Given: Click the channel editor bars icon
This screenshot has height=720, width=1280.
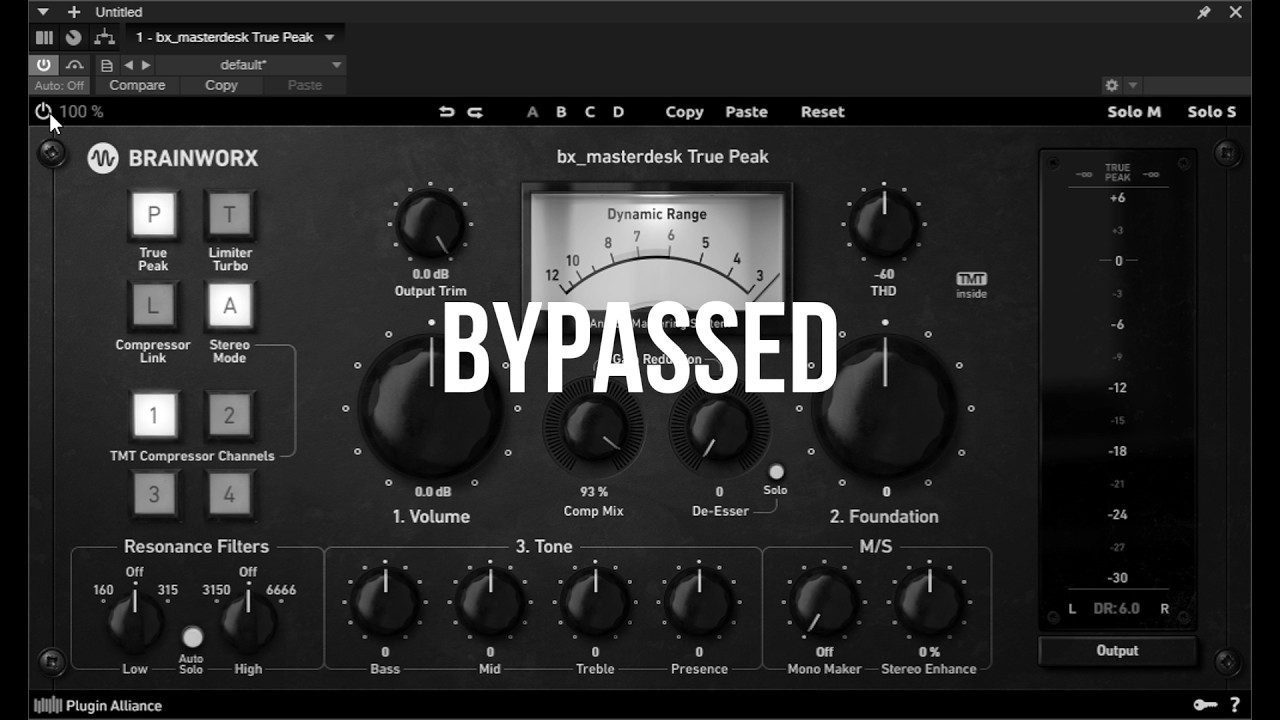Looking at the screenshot, I should pyautogui.click(x=44, y=37).
